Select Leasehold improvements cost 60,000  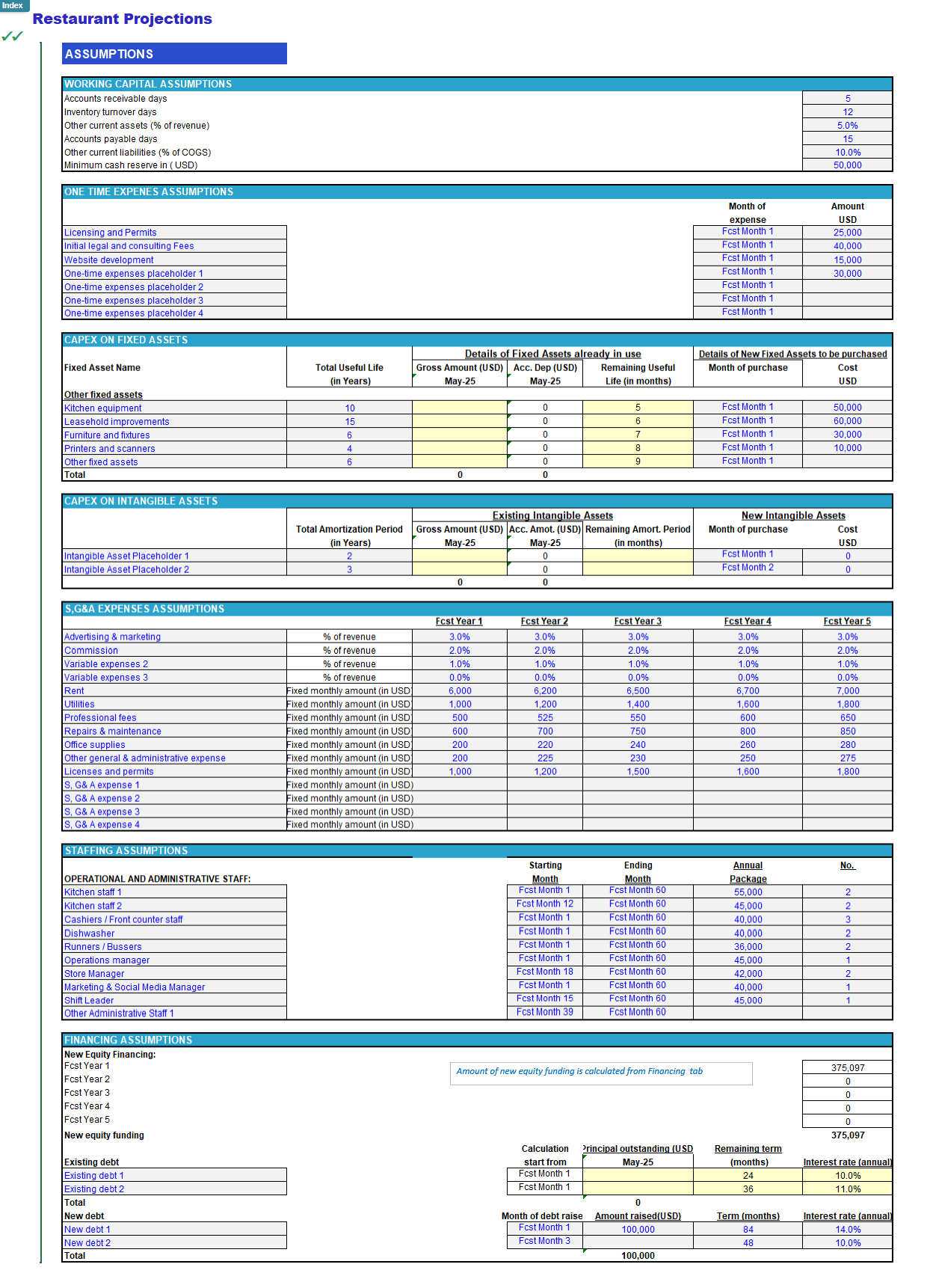pos(847,421)
